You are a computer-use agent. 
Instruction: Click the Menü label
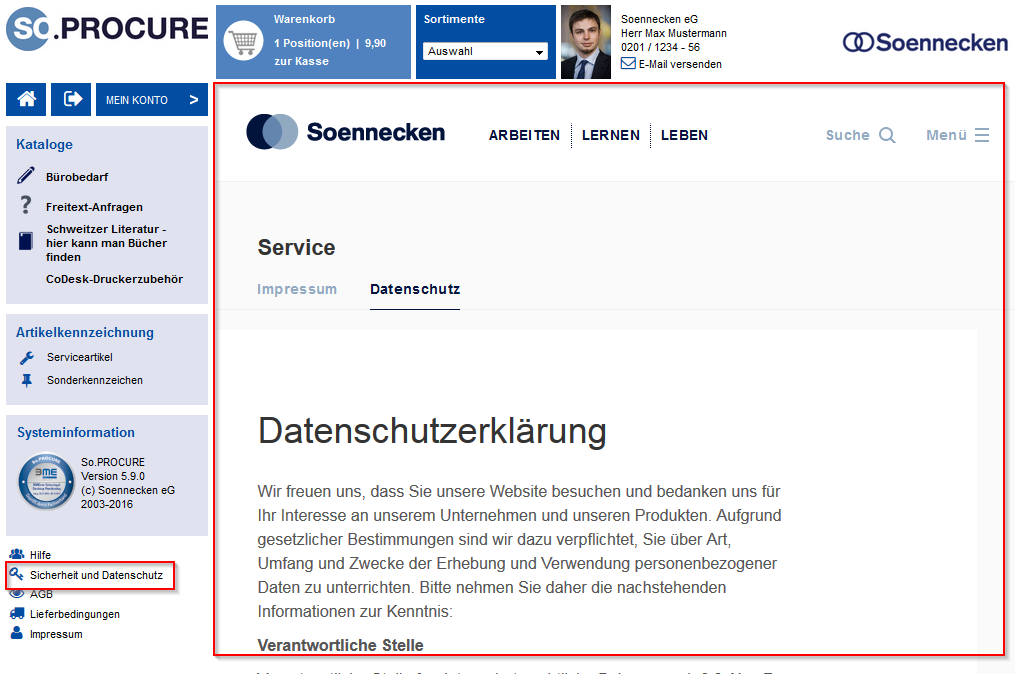(x=946, y=135)
